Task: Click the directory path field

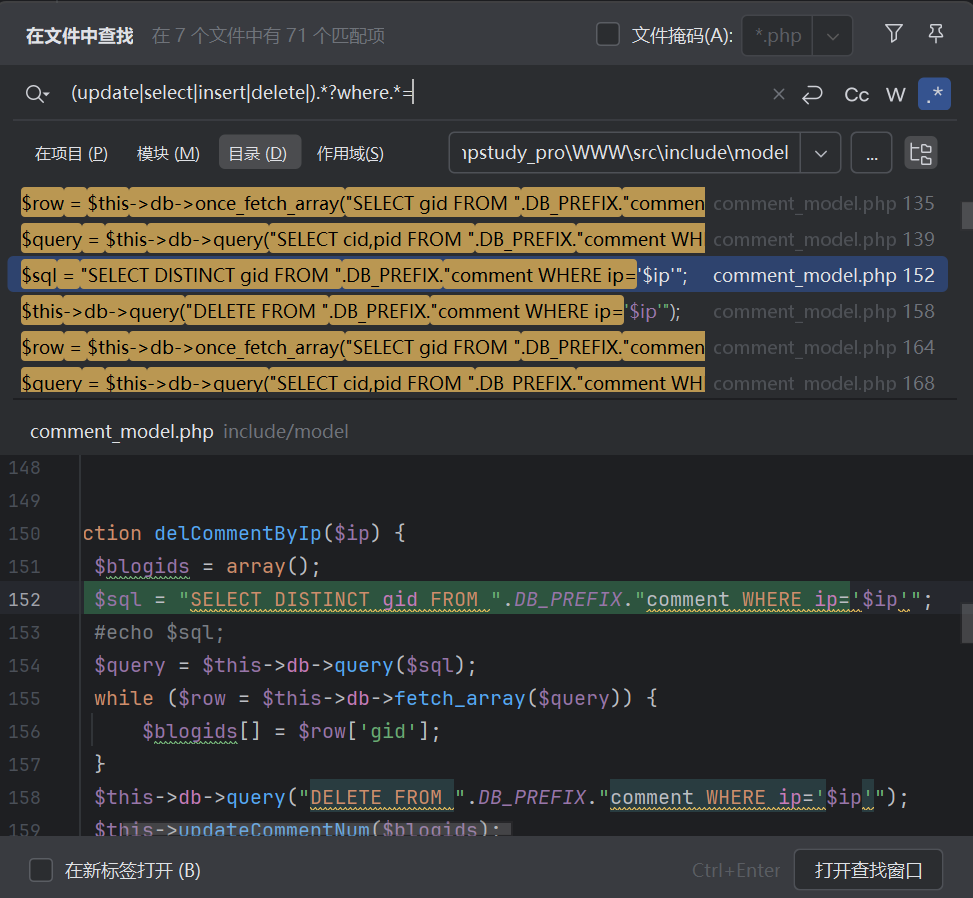Action: click(625, 153)
